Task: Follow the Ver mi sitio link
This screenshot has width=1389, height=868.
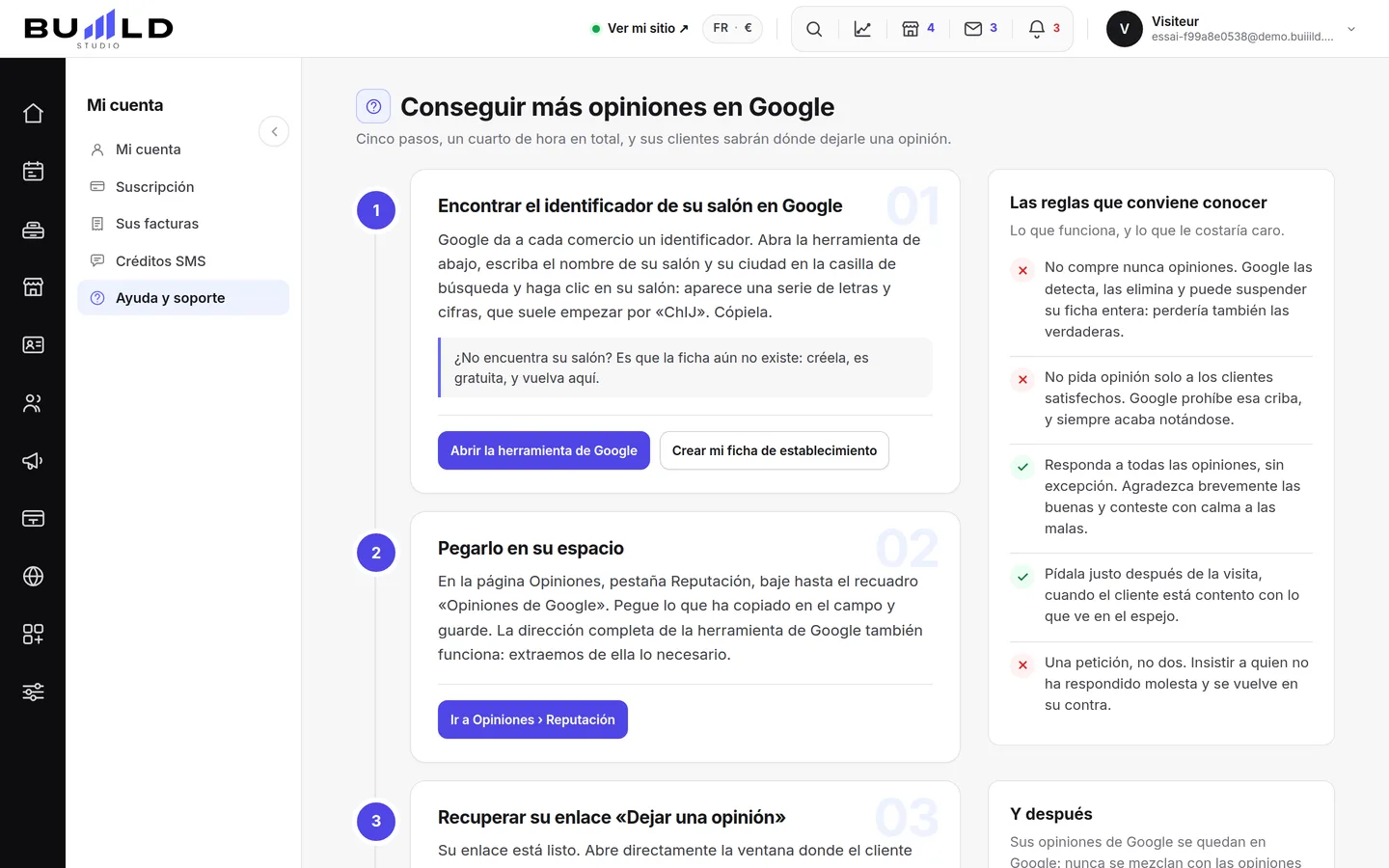Action: click(x=640, y=29)
